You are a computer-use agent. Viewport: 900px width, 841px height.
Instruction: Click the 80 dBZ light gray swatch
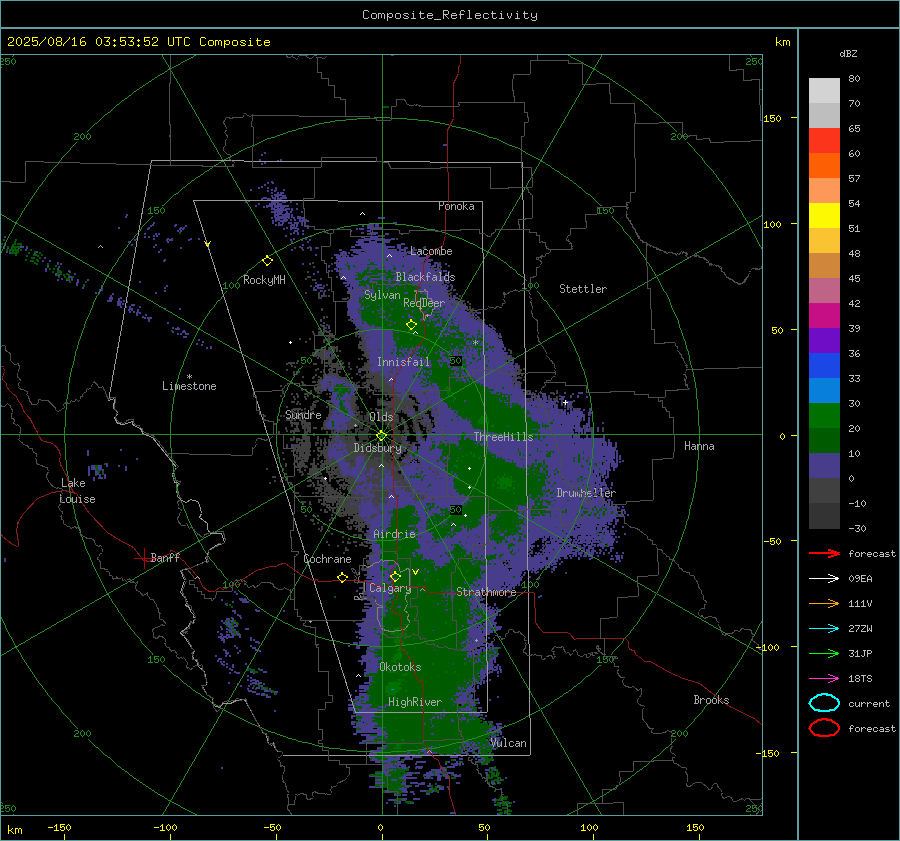824,90
